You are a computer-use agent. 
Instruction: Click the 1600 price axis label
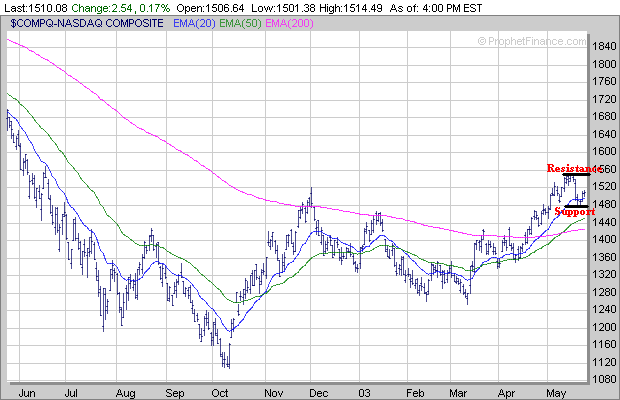coord(604,151)
